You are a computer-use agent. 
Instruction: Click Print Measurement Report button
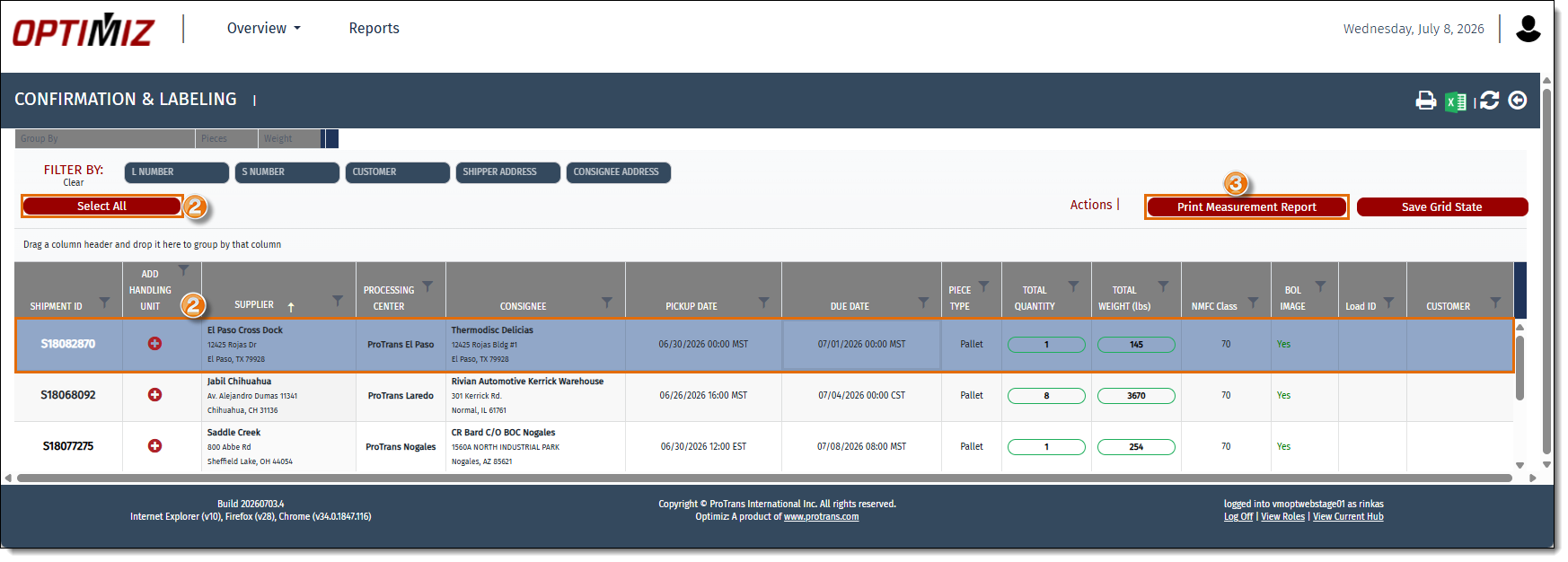1246,207
